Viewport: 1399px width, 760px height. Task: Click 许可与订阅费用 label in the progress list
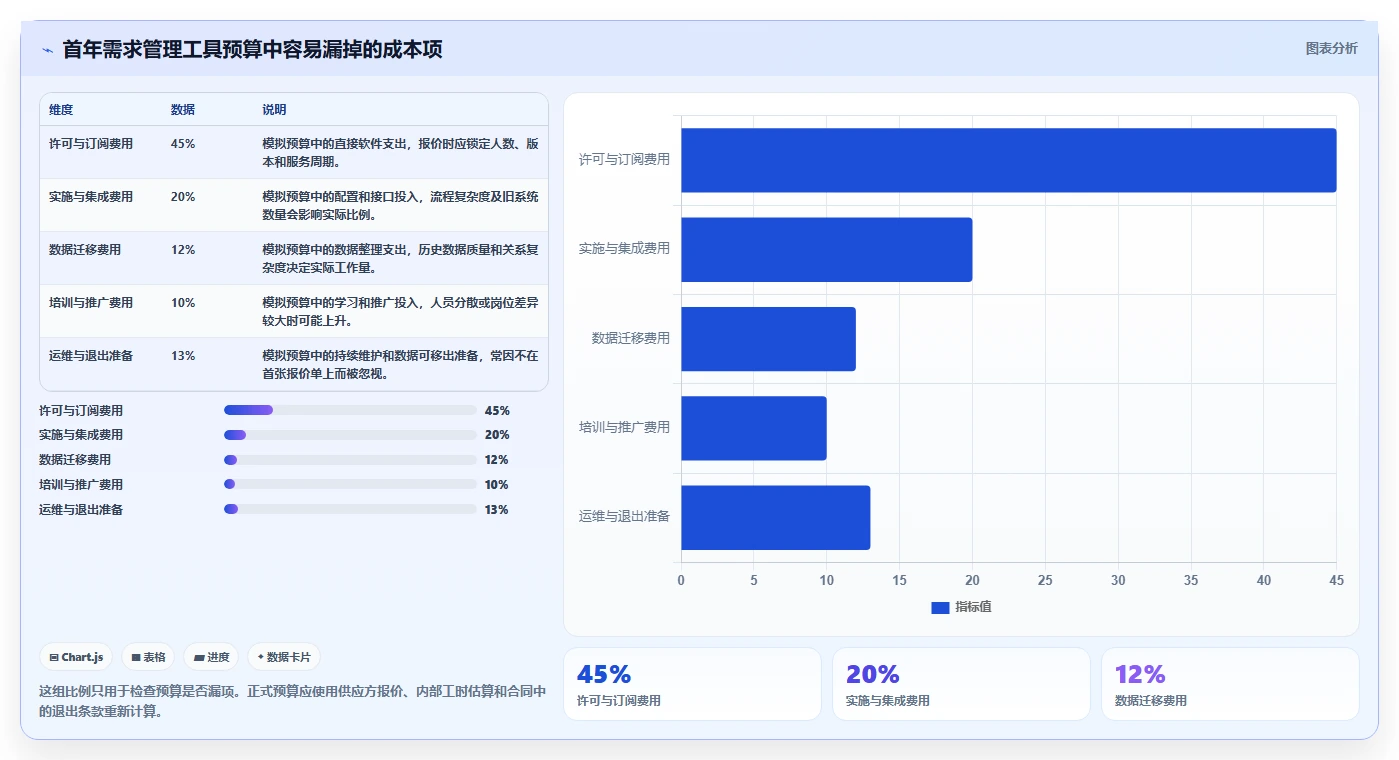81,410
